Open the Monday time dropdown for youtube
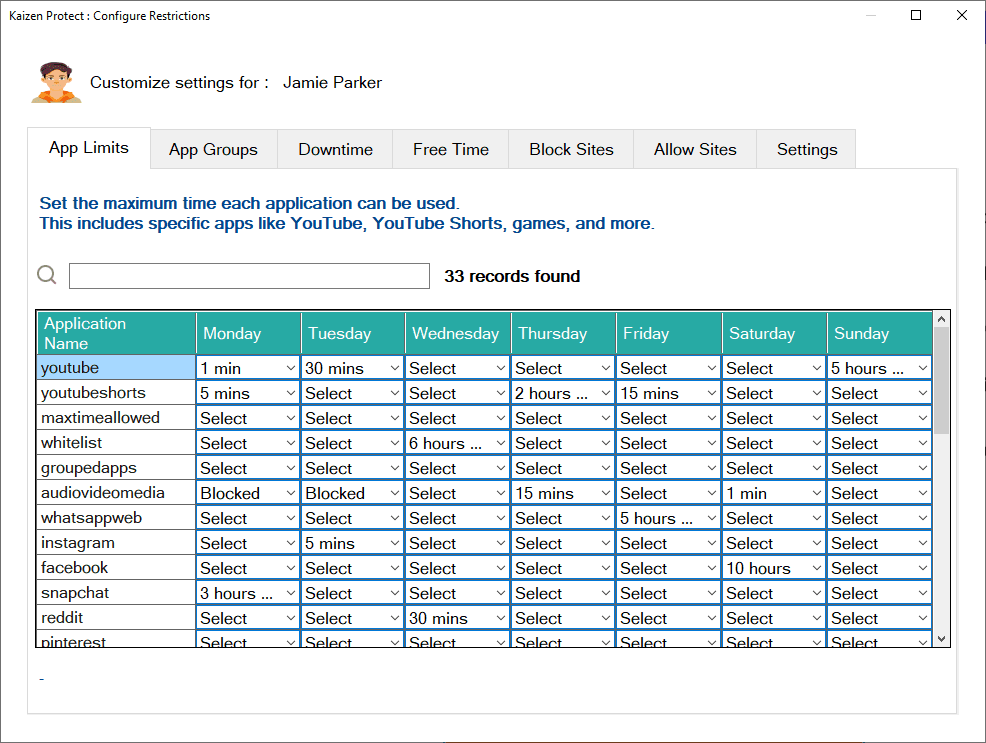This screenshot has height=743, width=986. pos(247,367)
